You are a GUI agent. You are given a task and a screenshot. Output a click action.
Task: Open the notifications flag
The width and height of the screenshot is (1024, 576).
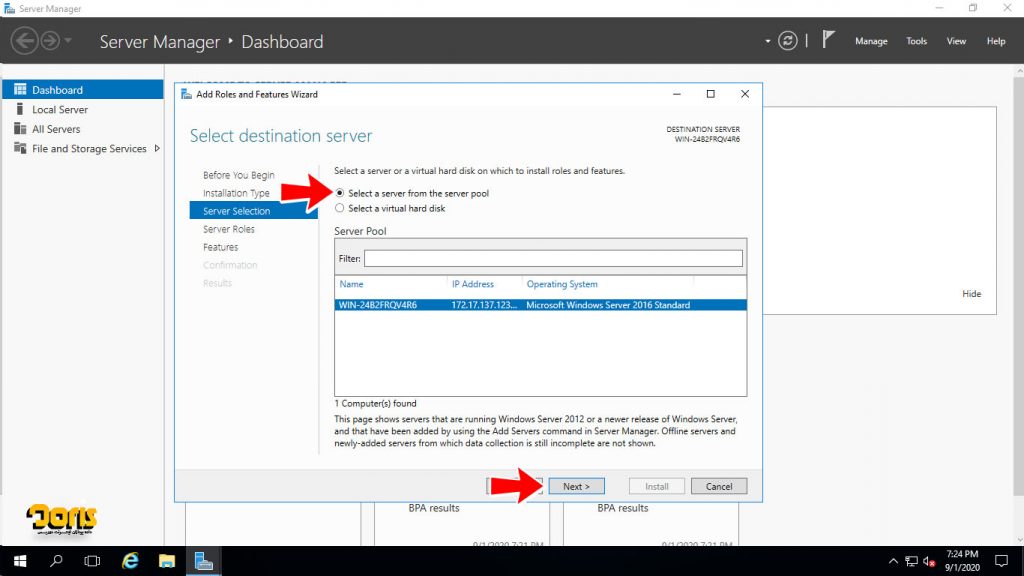(x=828, y=40)
